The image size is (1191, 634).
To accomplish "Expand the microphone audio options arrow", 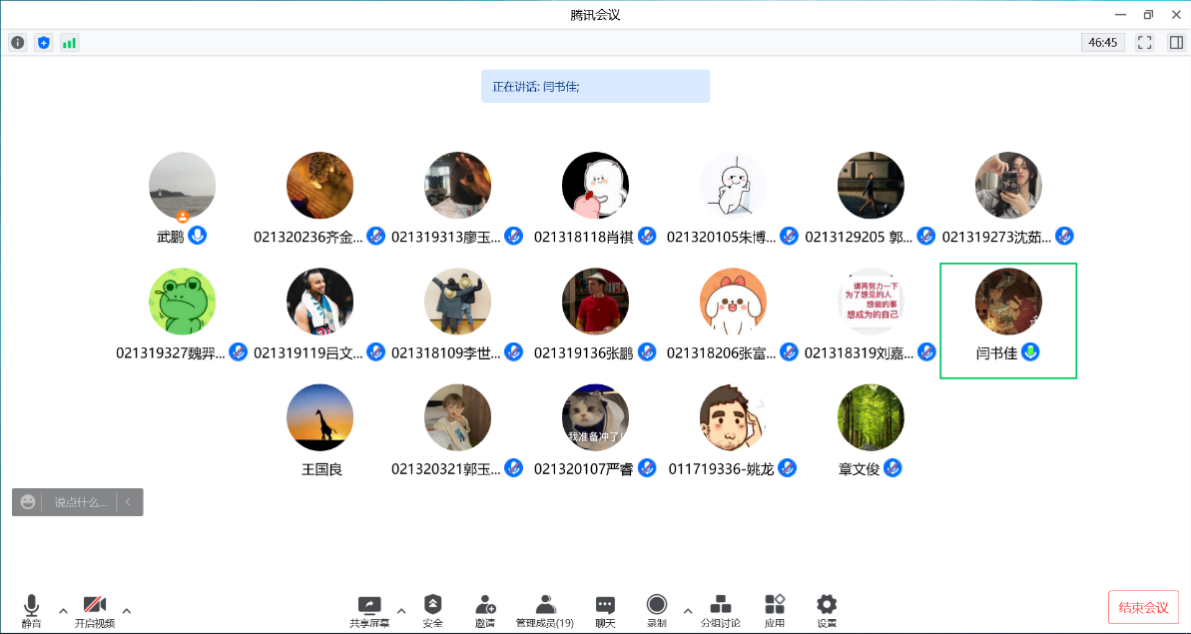I will [x=63, y=611].
